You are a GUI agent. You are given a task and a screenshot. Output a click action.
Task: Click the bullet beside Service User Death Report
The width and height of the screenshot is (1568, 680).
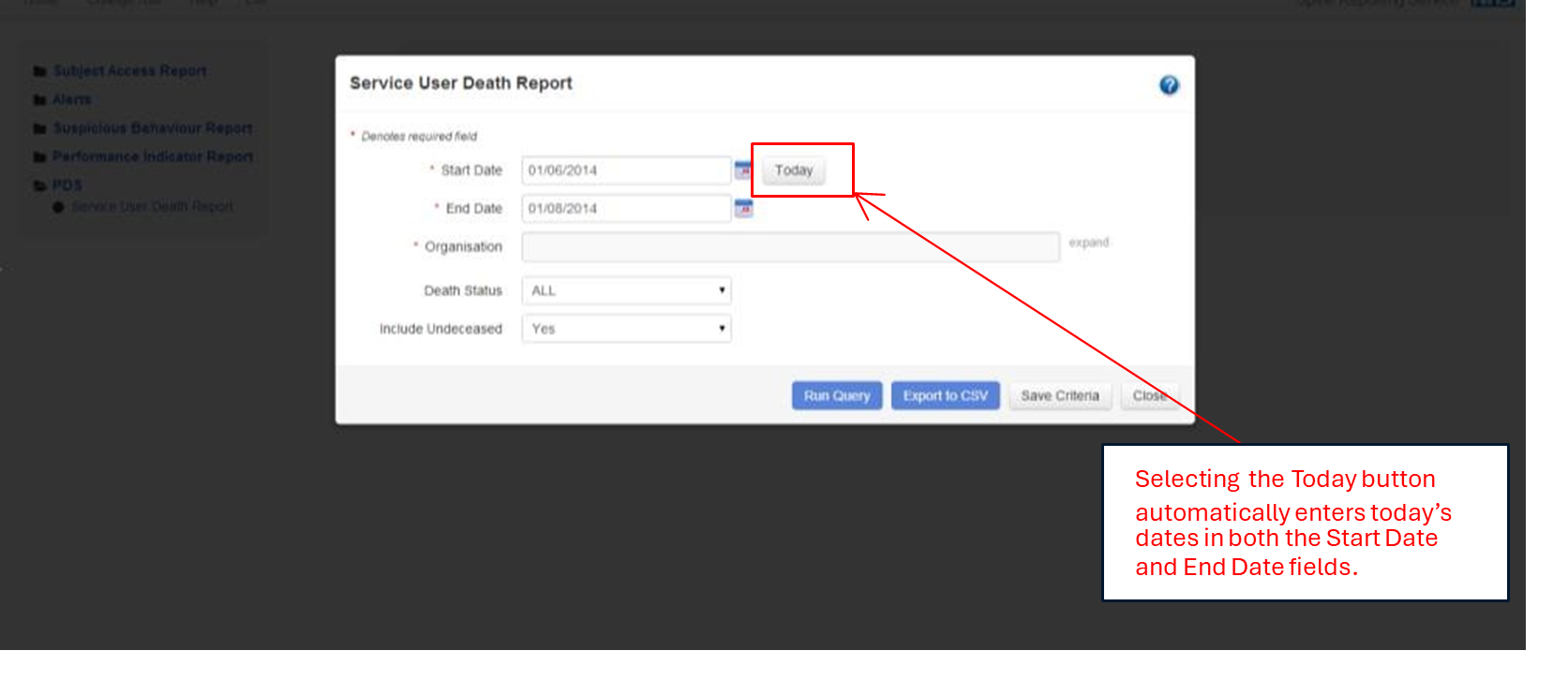58,207
